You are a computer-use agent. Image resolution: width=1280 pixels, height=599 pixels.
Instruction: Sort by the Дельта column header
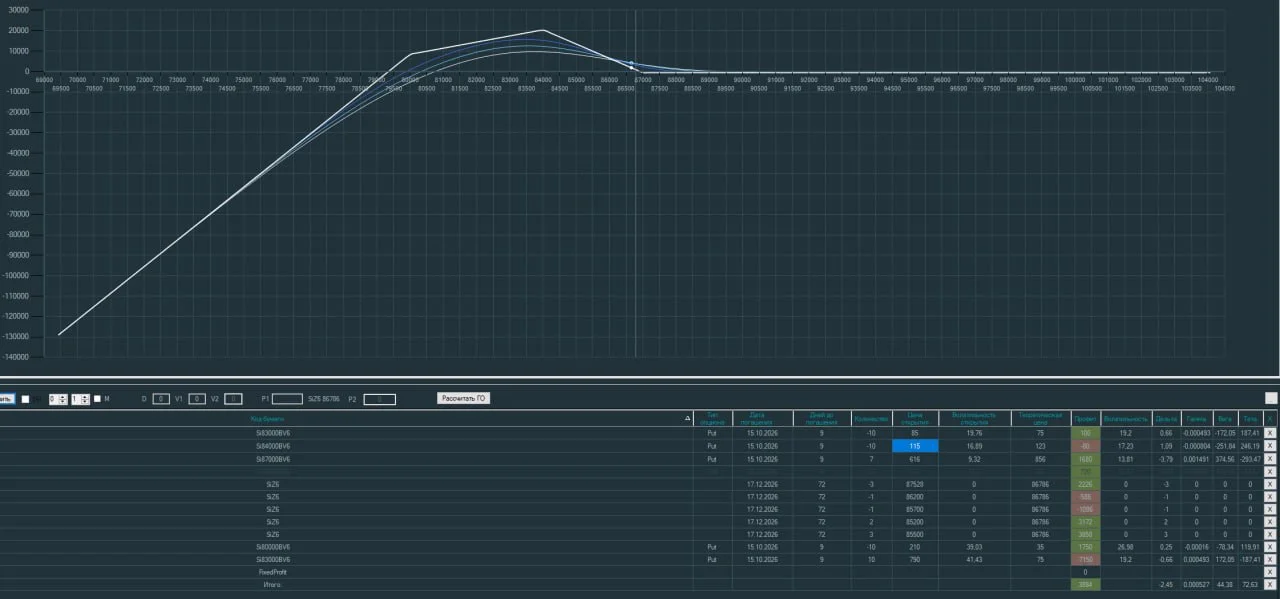1166,418
